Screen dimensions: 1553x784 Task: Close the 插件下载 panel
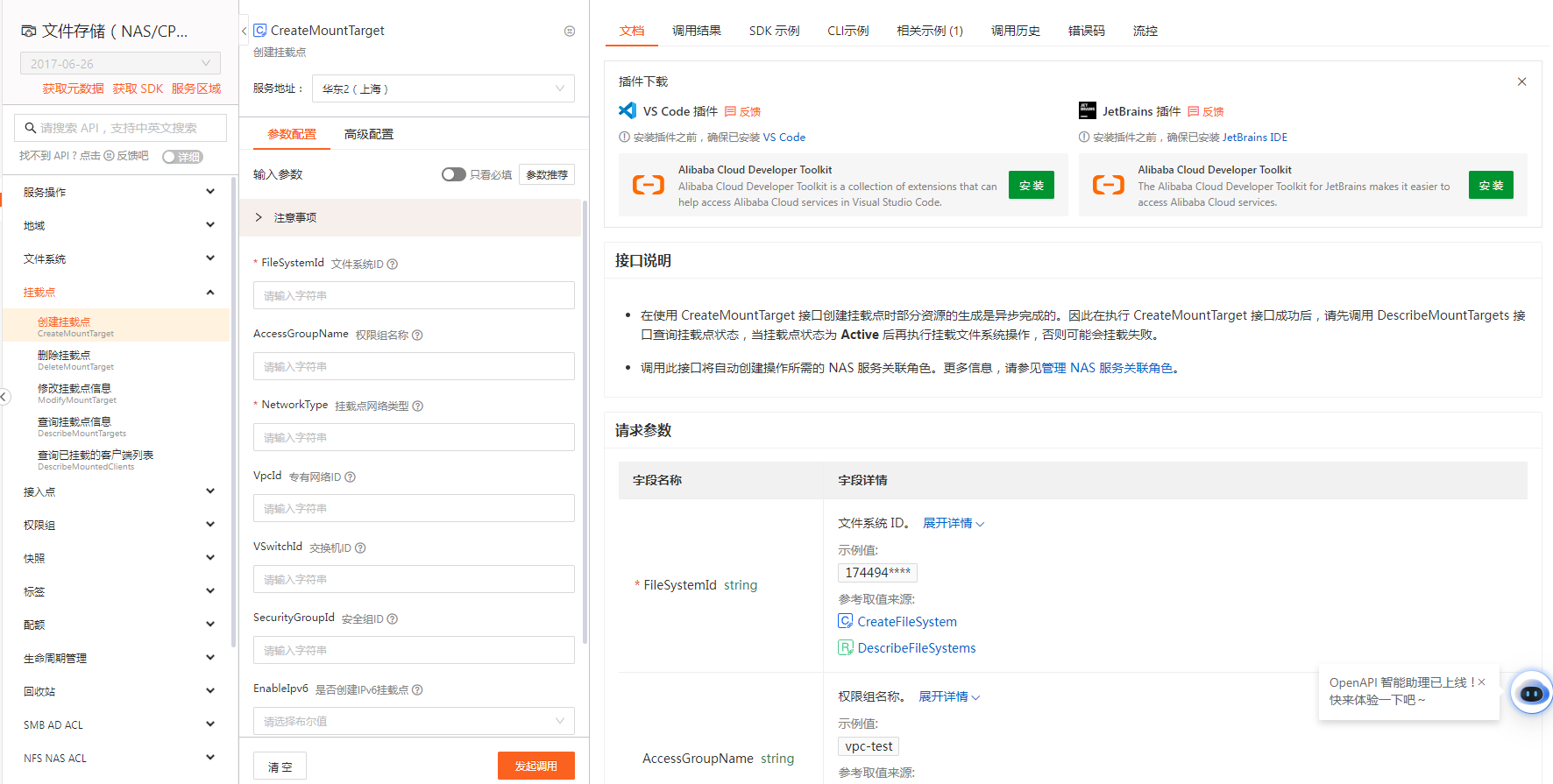[x=1522, y=81]
